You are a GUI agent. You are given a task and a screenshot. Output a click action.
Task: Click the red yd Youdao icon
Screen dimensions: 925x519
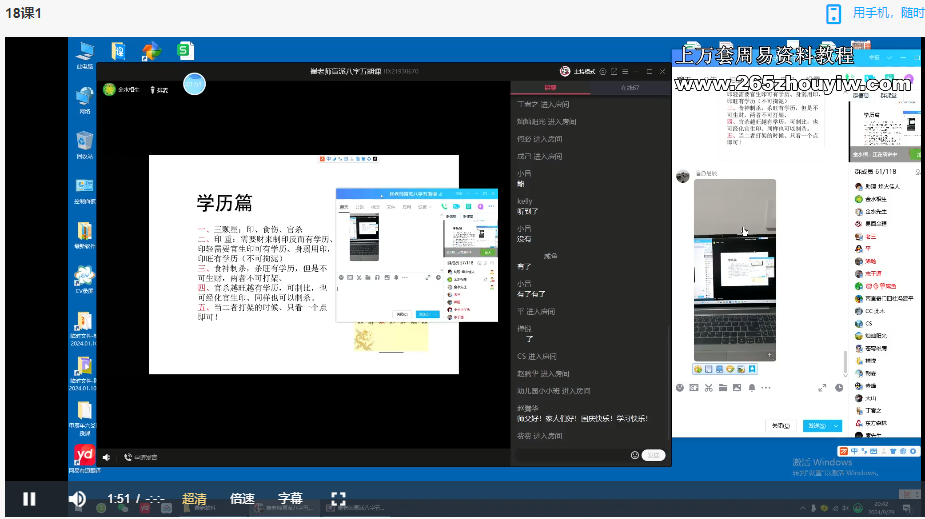85,456
